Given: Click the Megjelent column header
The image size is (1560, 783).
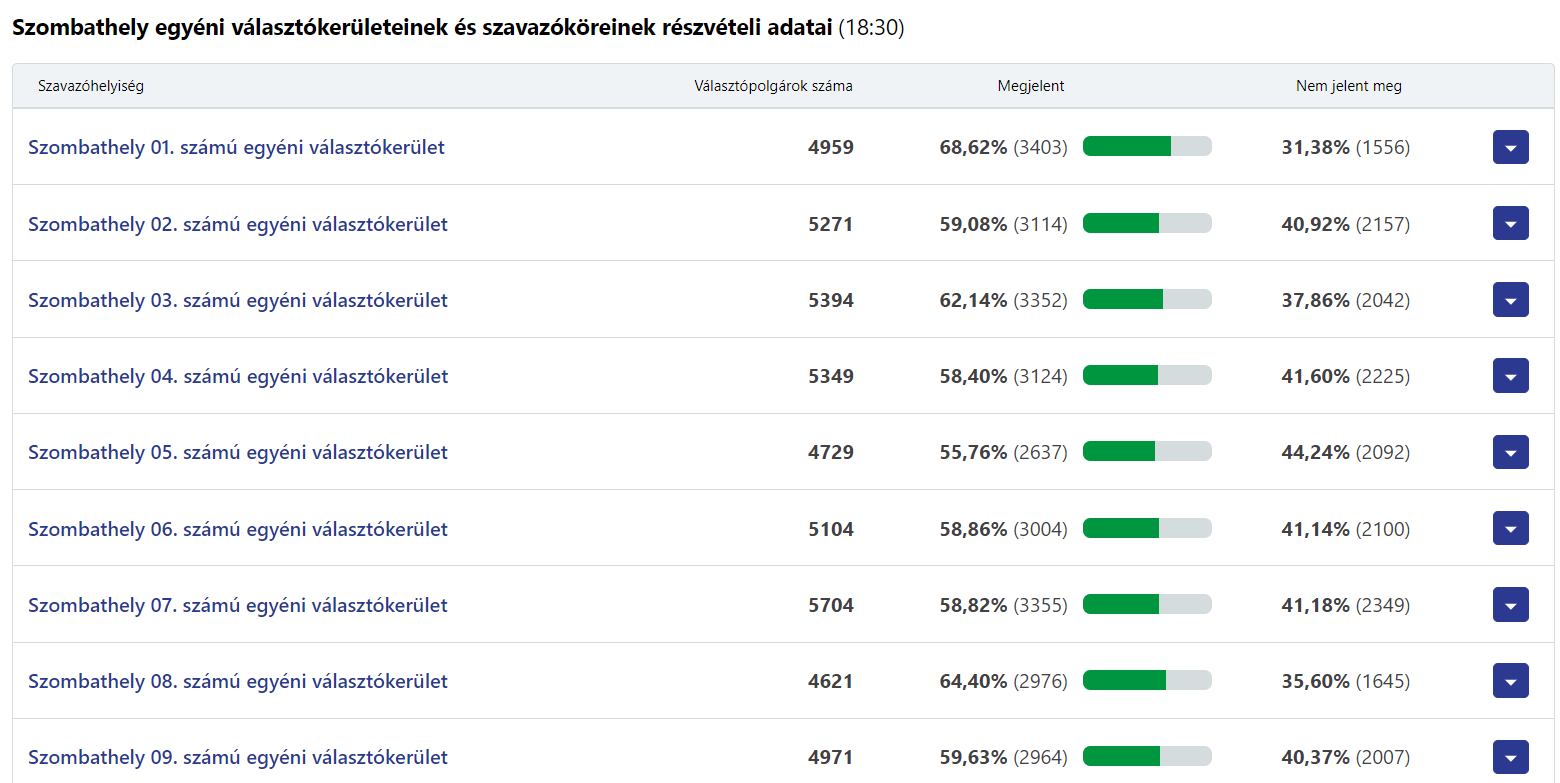Looking at the screenshot, I should [1030, 86].
